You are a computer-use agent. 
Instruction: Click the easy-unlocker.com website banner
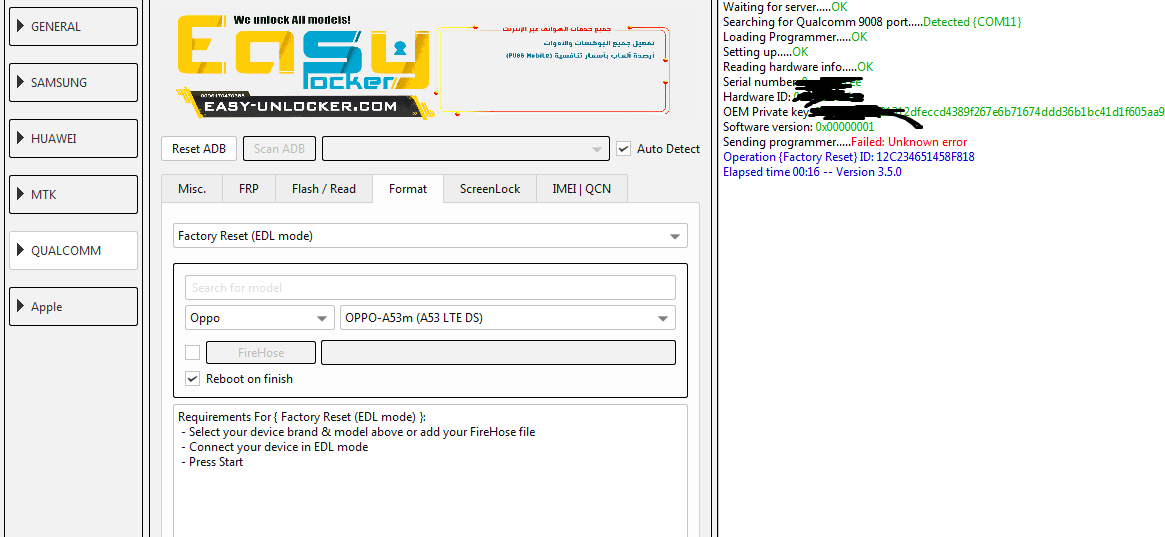click(299, 107)
